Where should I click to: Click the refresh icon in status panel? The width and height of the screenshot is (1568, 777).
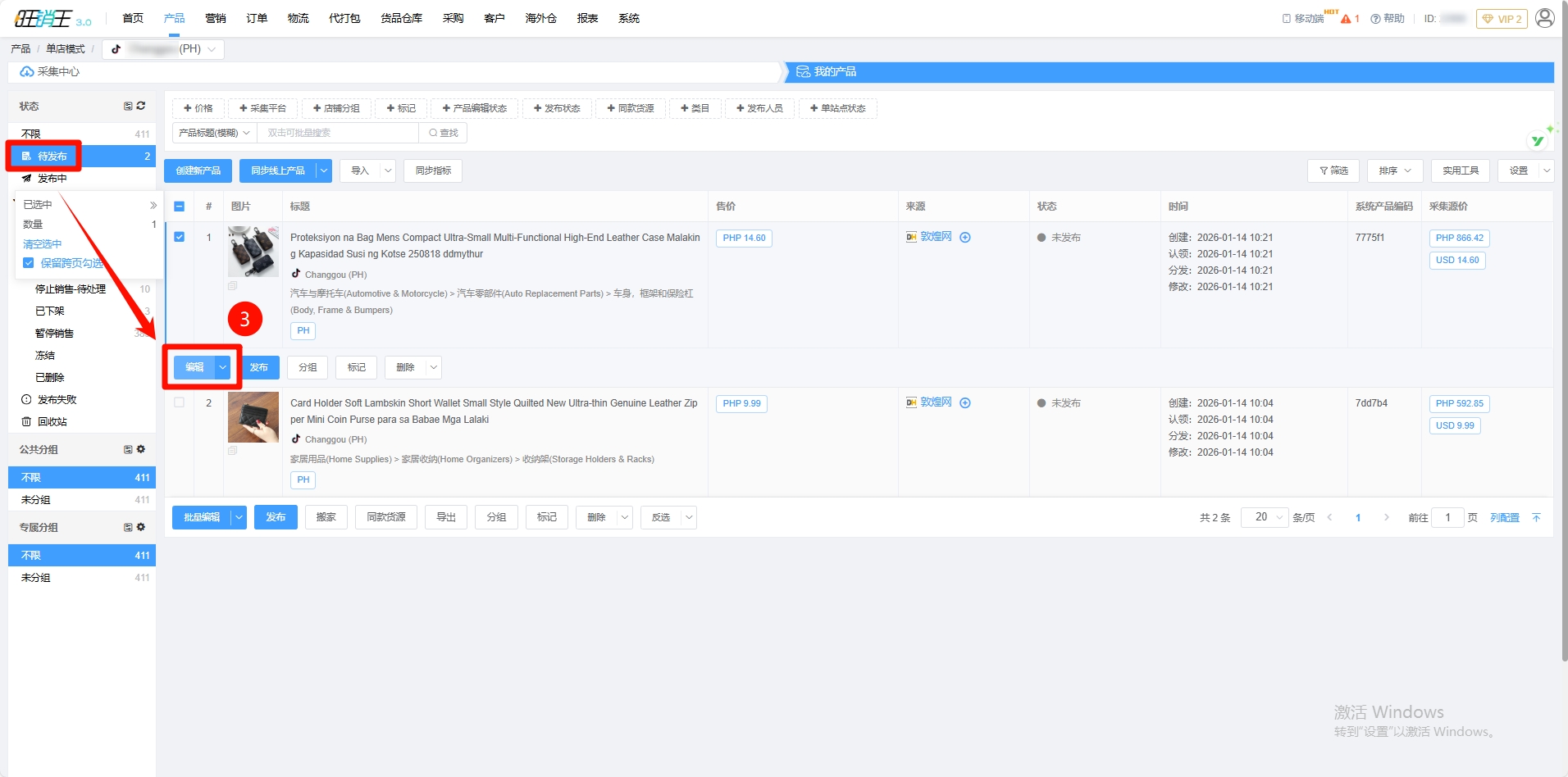point(141,106)
